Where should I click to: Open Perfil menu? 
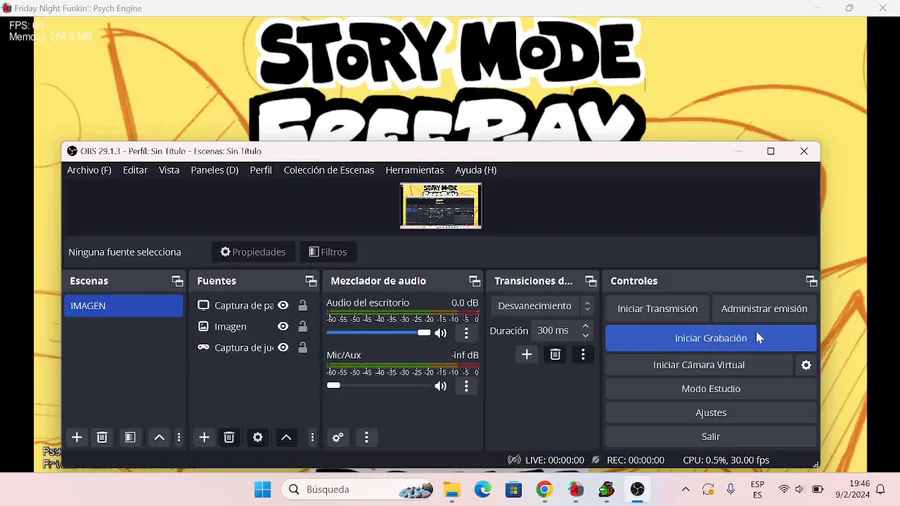coord(261,170)
